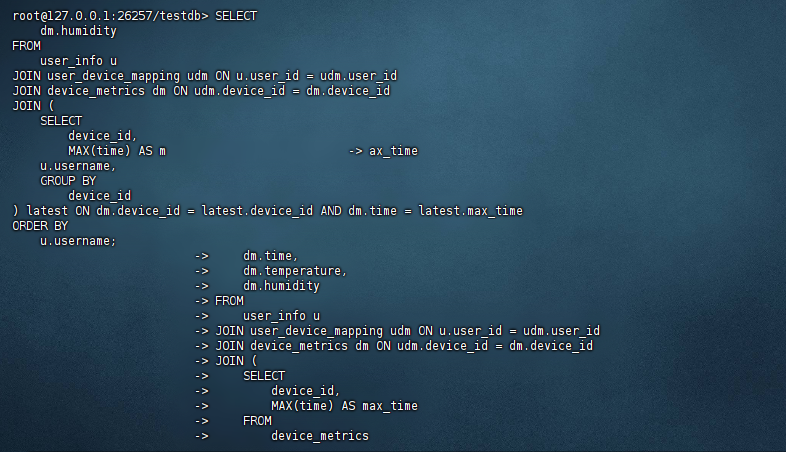Click the arrow preceding ax_time
Viewport: 786px width, 452px height.
pos(355,151)
